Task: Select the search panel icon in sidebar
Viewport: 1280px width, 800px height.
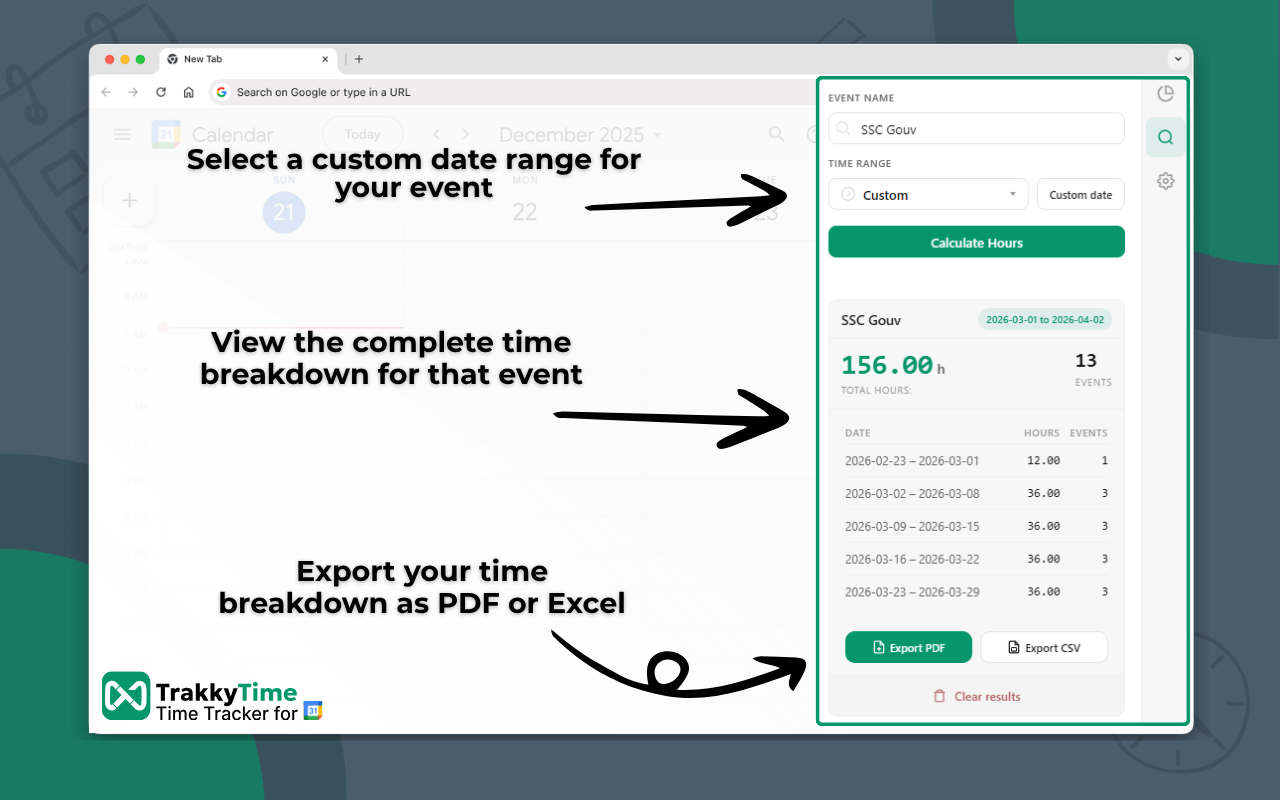Action: point(1165,138)
